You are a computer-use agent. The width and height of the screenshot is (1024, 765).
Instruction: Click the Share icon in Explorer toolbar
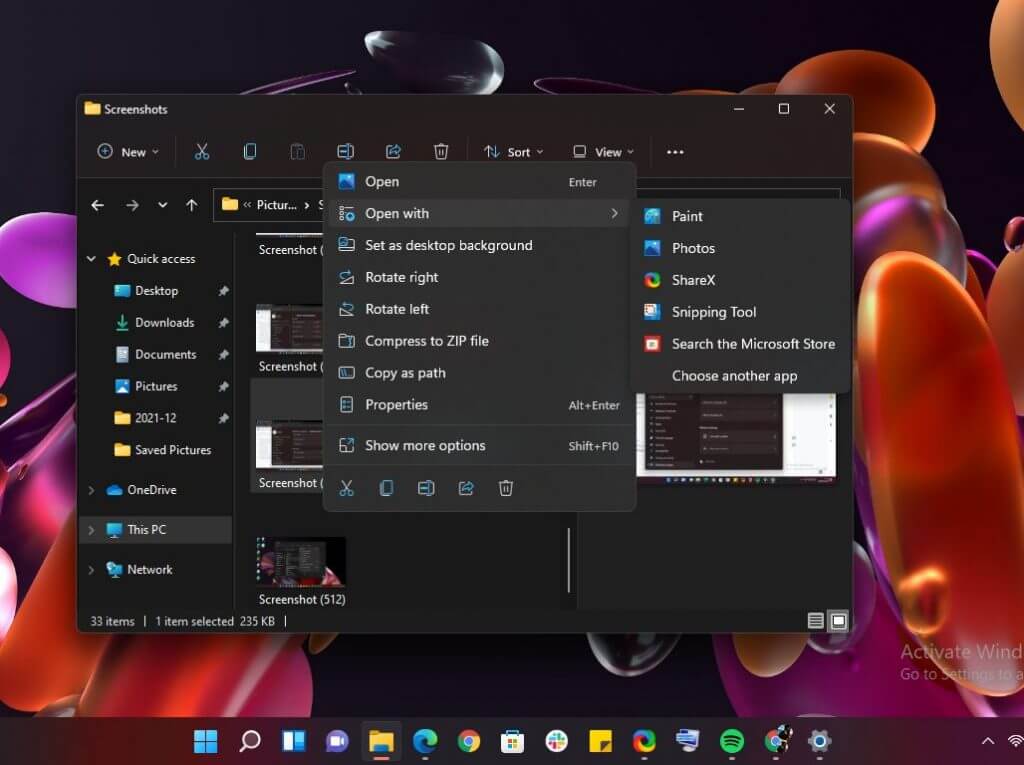[393, 152]
